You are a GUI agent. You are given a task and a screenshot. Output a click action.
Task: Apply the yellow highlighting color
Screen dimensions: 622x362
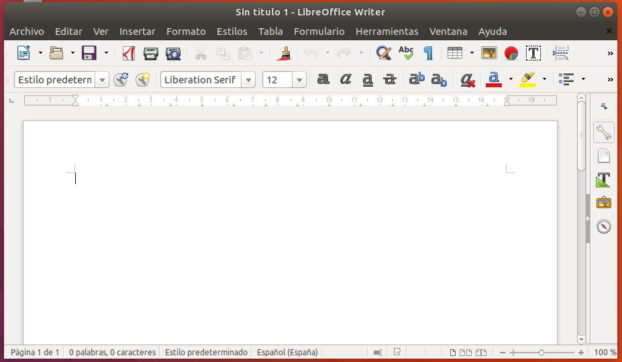528,79
